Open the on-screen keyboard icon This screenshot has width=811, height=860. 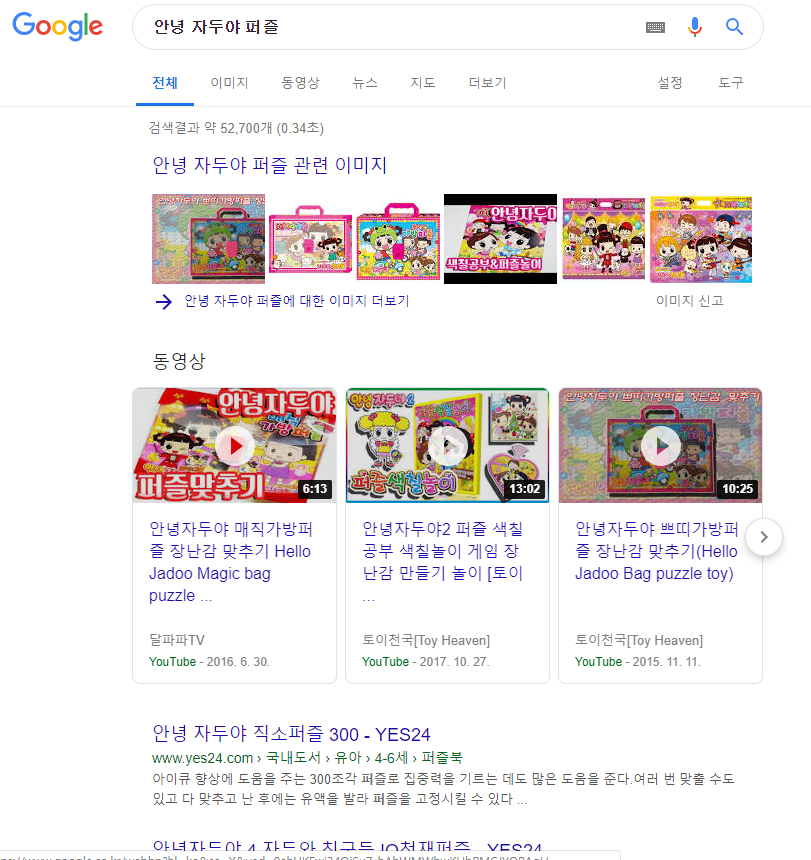(x=655, y=27)
